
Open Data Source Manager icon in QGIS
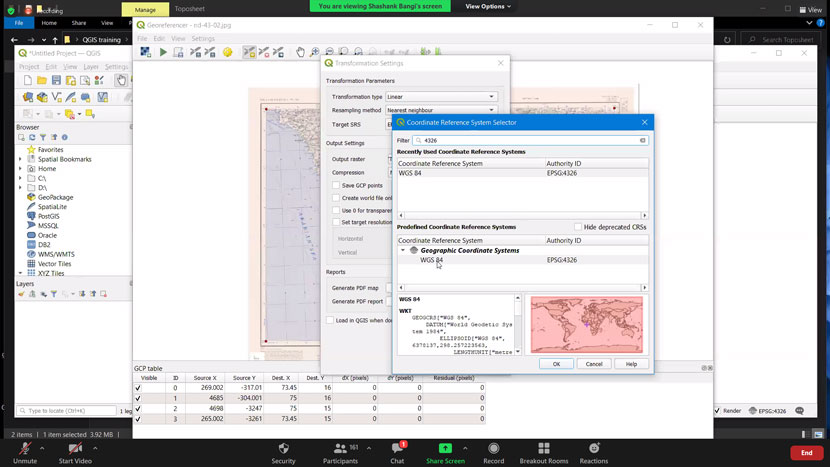pos(28,97)
